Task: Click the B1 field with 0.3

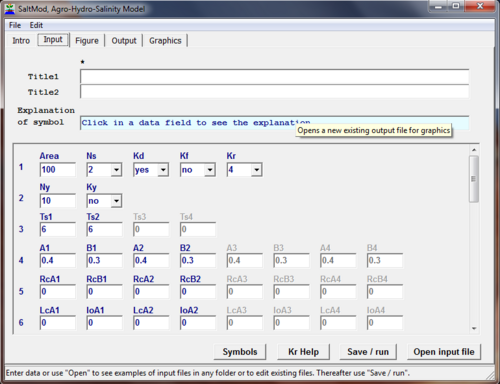Action: pyautogui.click(x=104, y=260)
